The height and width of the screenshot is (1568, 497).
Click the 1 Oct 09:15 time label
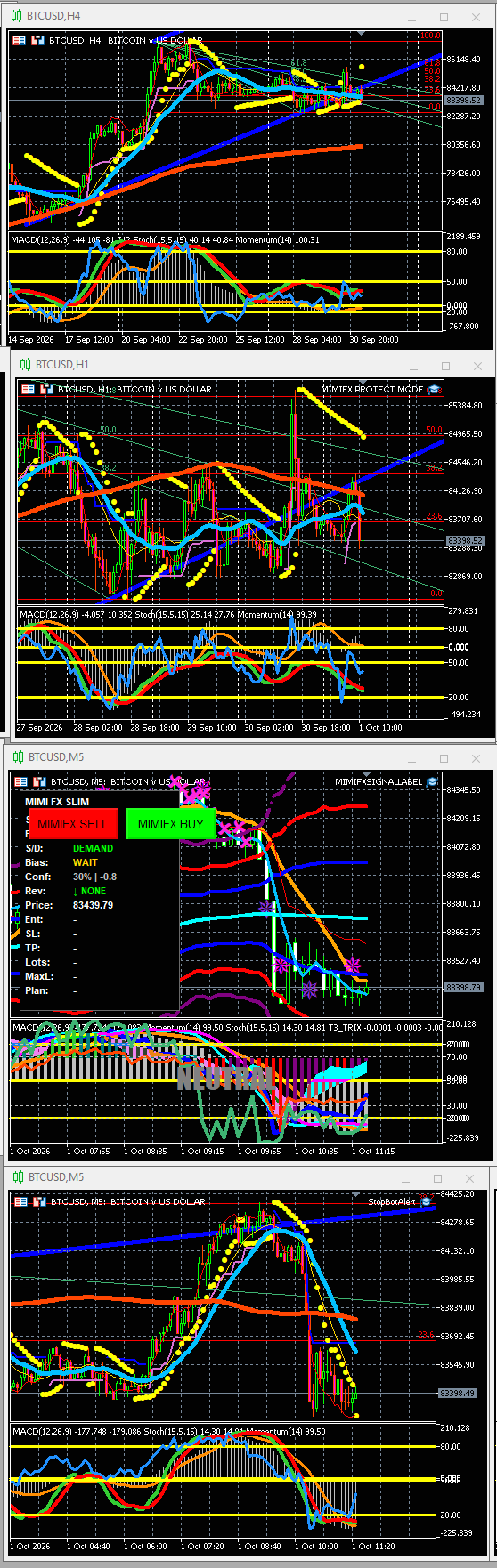click(x=203, y=1151)
